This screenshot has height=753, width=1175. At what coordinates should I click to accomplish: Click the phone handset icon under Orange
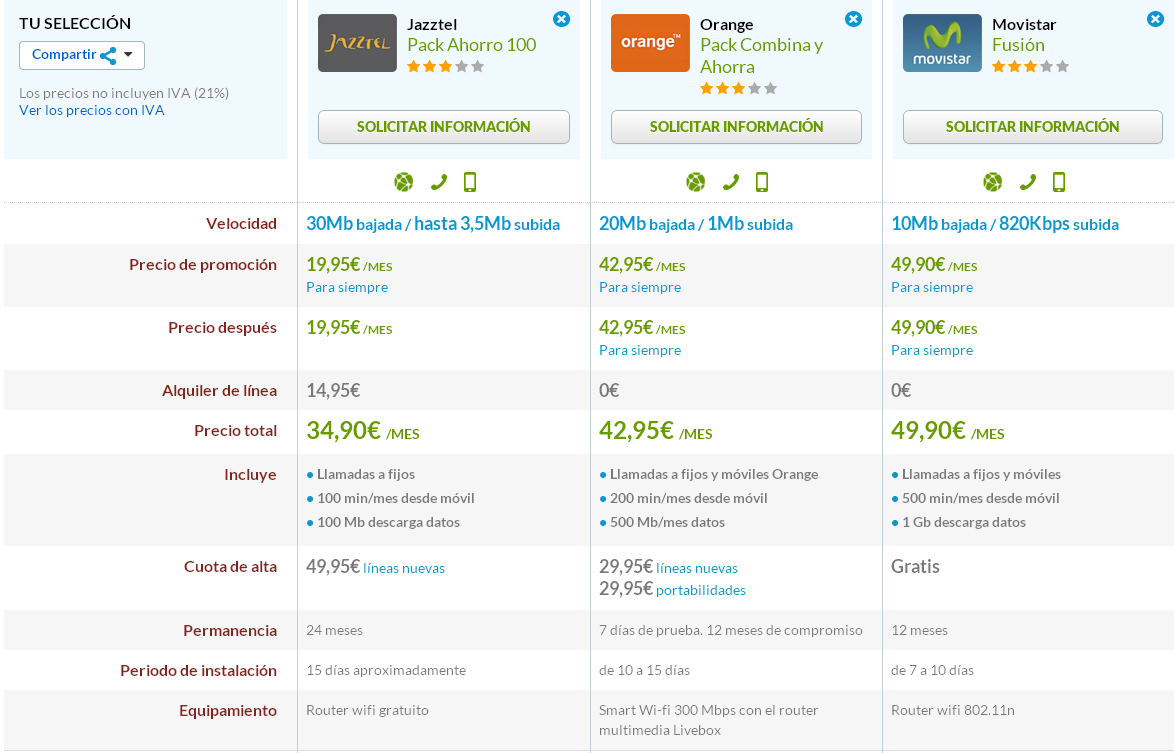click(x=731, y=182)
